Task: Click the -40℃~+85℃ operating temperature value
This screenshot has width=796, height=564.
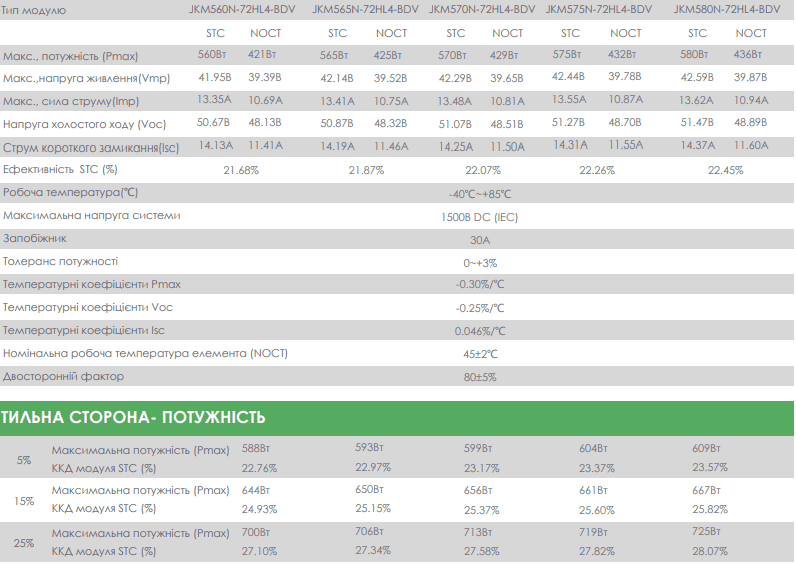Action: tap(479, 193)
